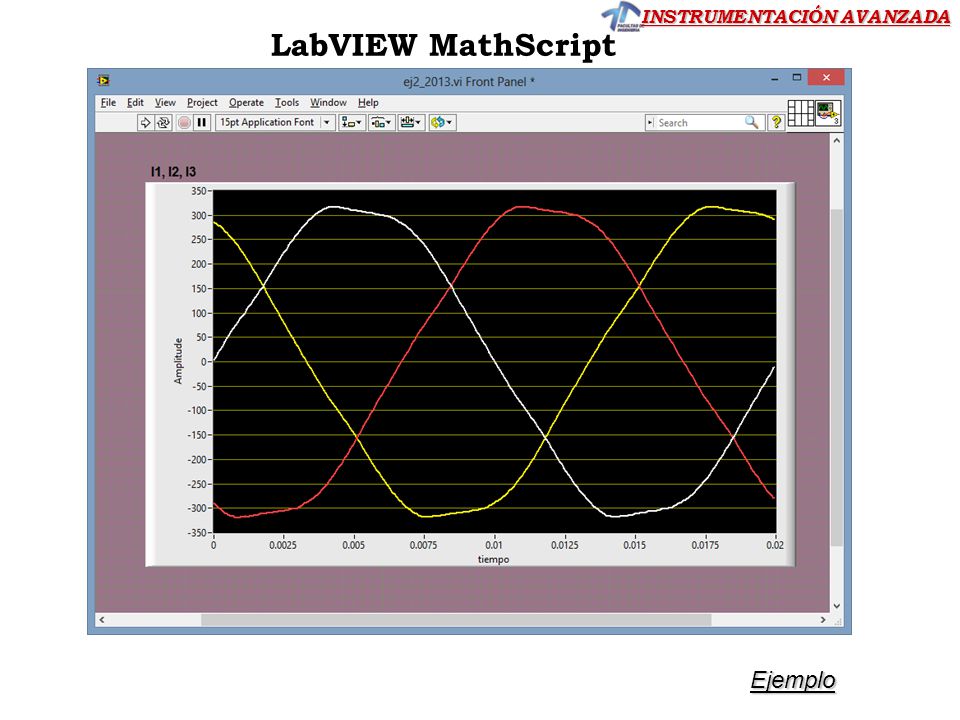Open the File menu
Viewport: 960px width, 720px height.
[x=108, y=102]
